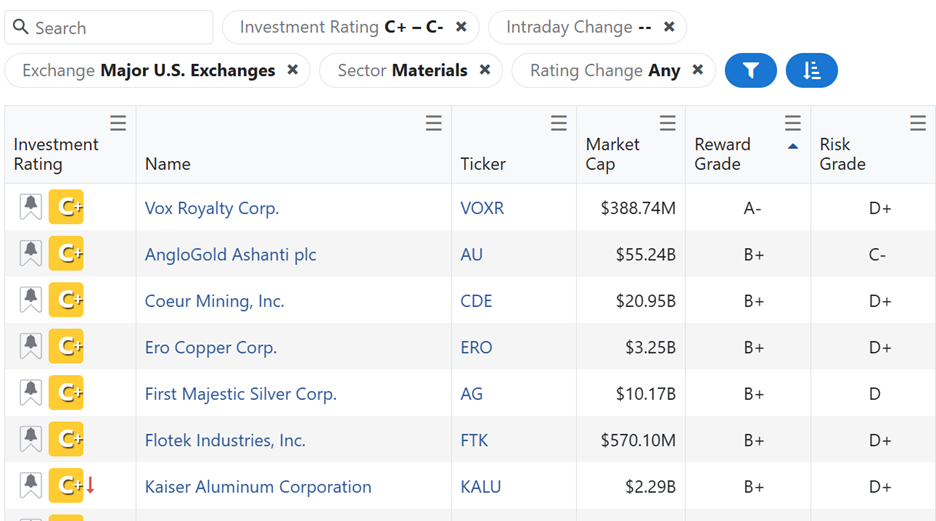Click the C+ rating badge for Ero Copper
936x521 pixels.
click(67, 347)
